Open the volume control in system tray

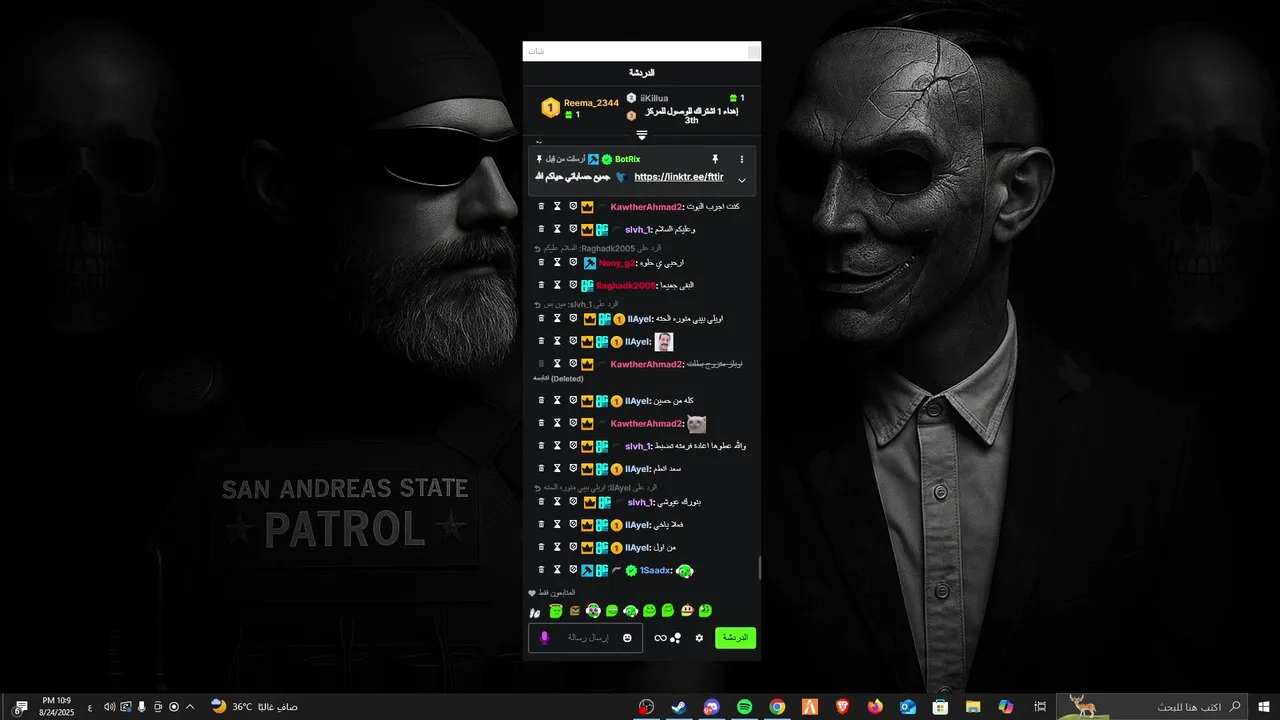[109, 707]
